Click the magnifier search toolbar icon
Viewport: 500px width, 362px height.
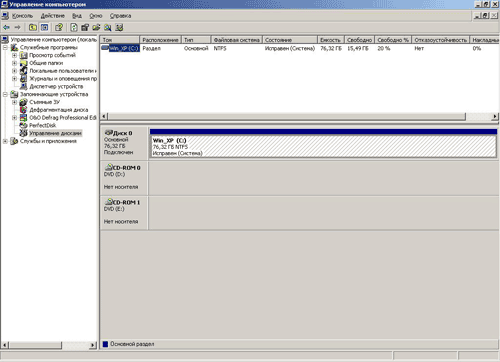(x=108, y=27)
